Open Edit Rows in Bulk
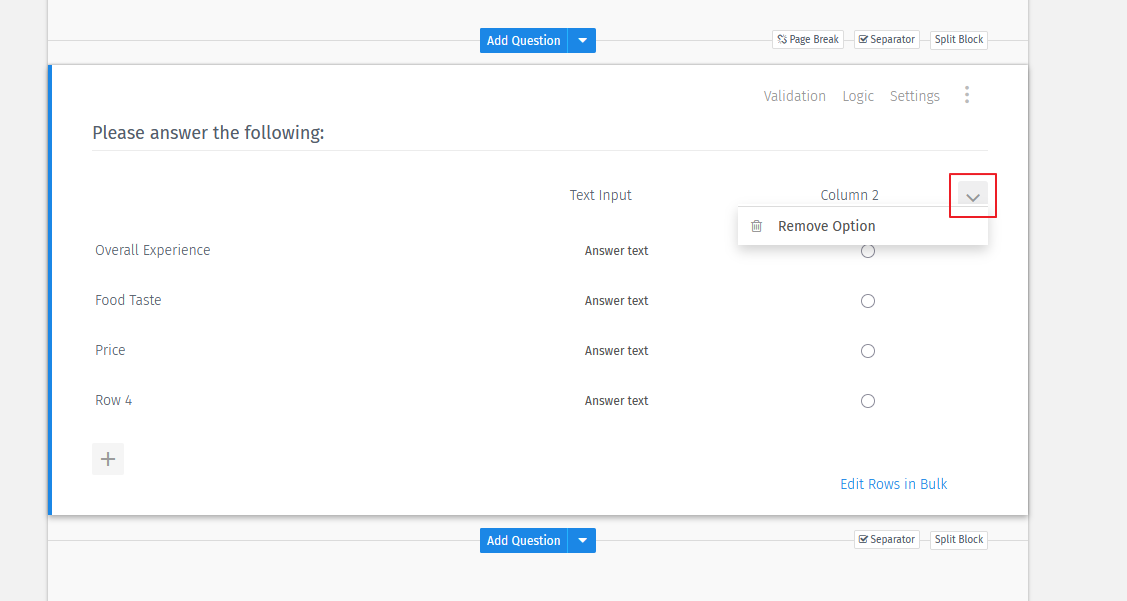Viewport: 1127px width, 601px height. coord(893,484)
